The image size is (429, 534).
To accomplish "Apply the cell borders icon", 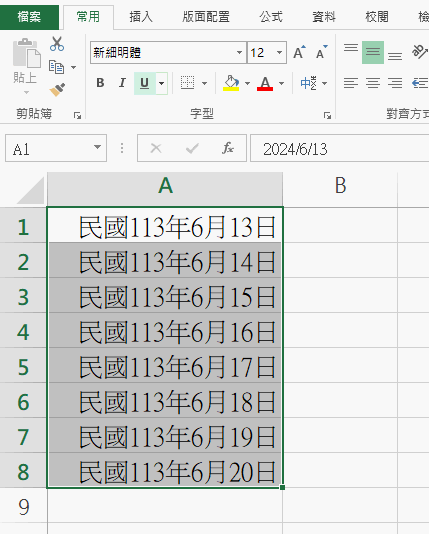I will (187, 83).
